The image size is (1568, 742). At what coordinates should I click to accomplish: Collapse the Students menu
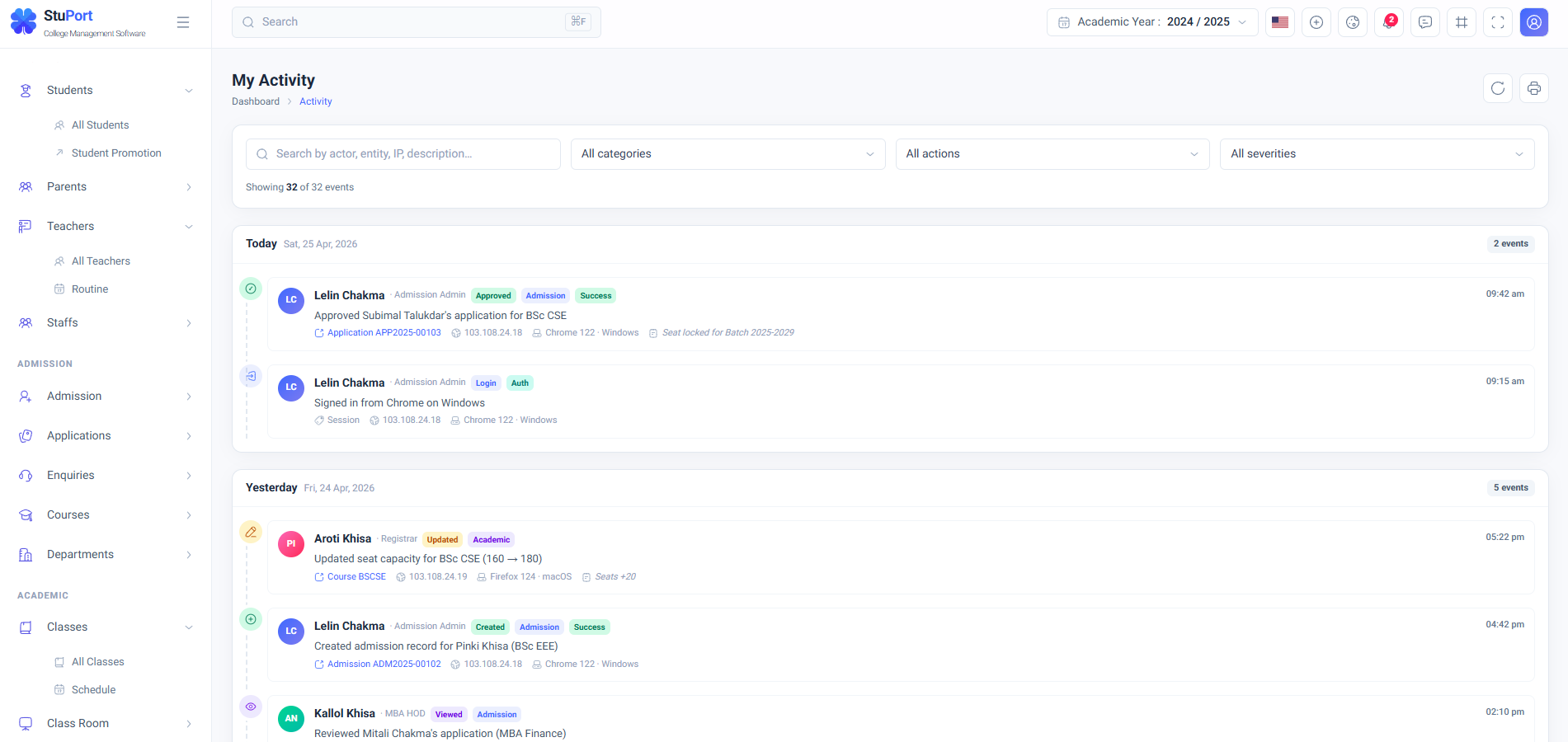coord(189,91)
